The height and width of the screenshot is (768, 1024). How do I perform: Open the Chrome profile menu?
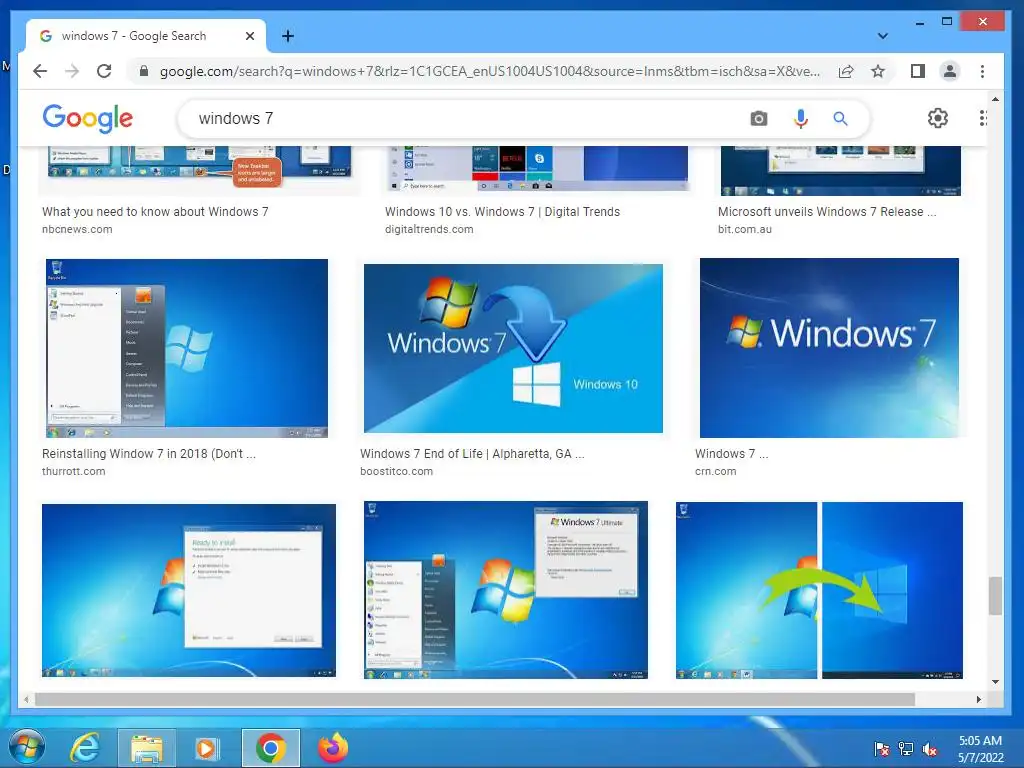click(x=950, y=71)
